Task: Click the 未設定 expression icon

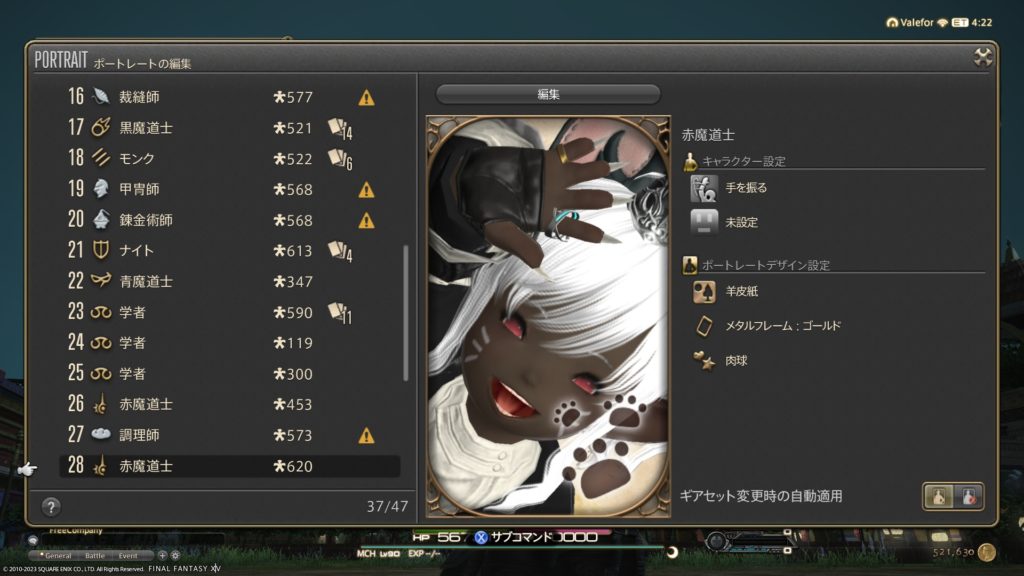Action: click(704, 222)
